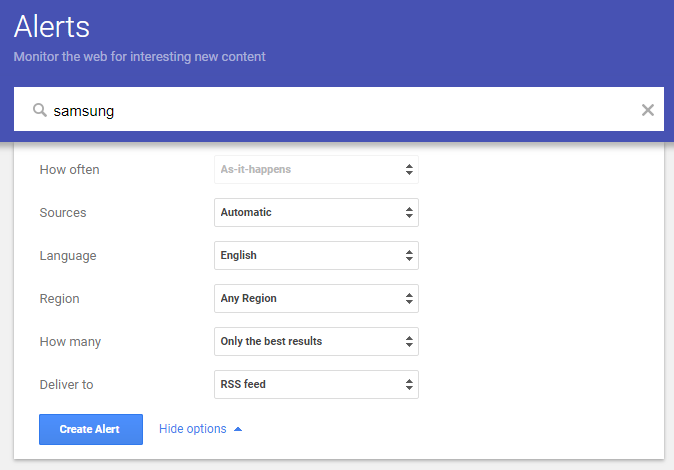
Task: Open the Only the best results dropdown
Action: [316, 341]
